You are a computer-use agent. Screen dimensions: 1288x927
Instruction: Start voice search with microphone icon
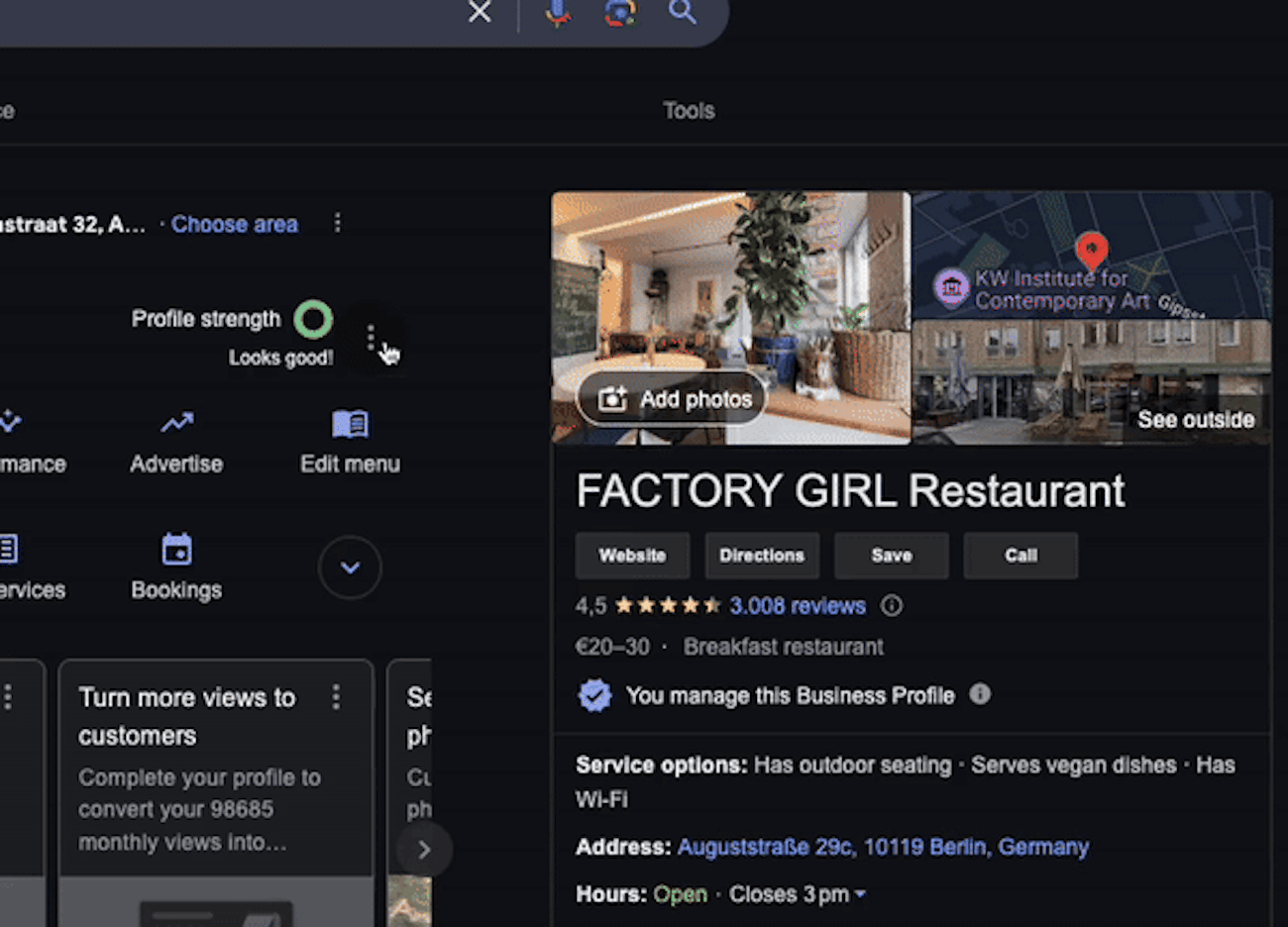coord(558,12)
